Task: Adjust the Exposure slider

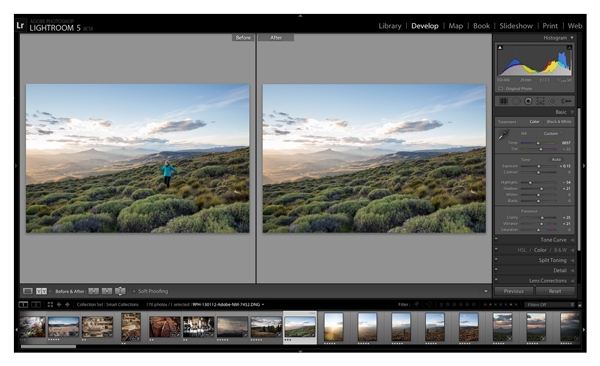Action: coord(538,166)
